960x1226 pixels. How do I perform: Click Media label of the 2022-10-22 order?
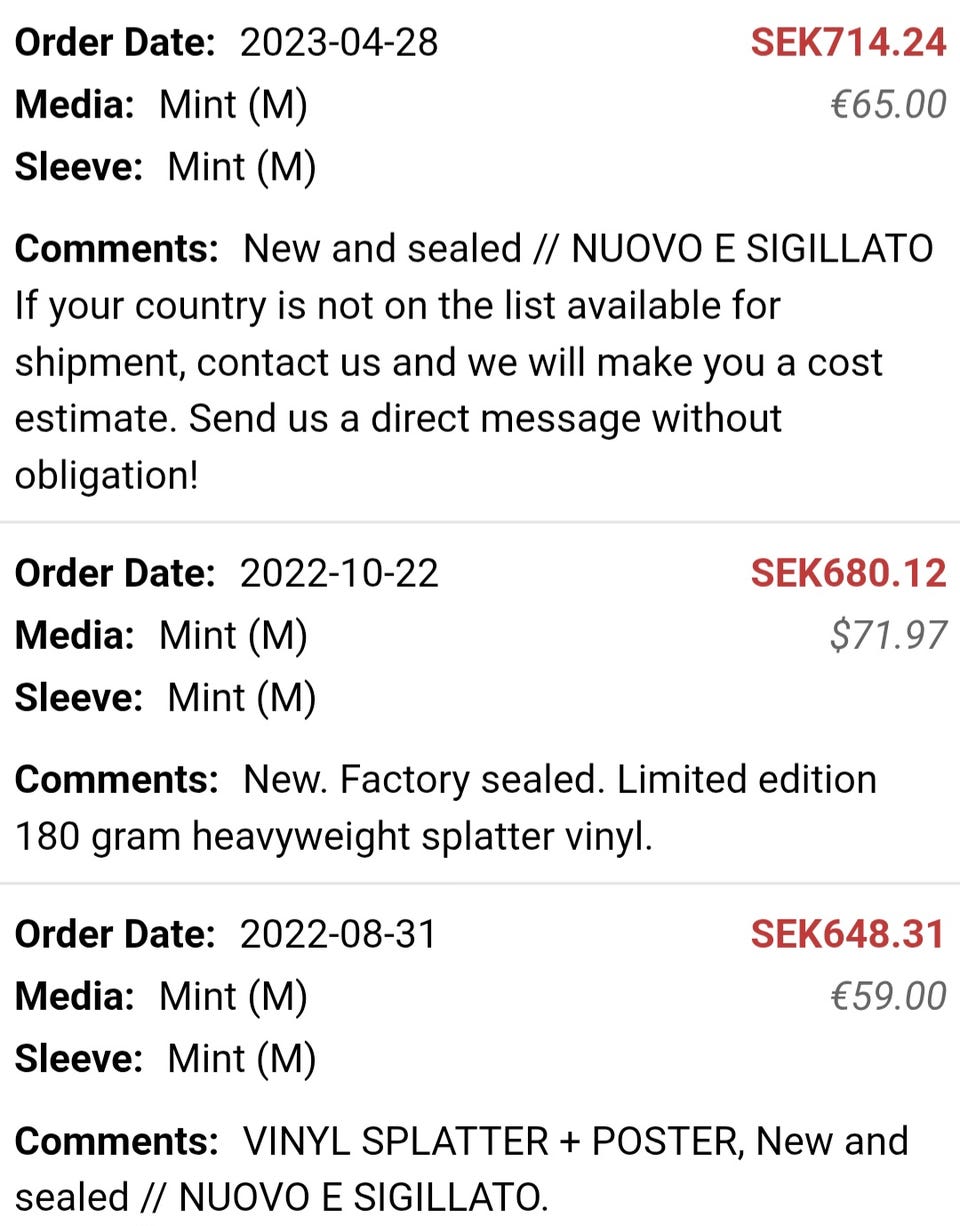point(75,635)
